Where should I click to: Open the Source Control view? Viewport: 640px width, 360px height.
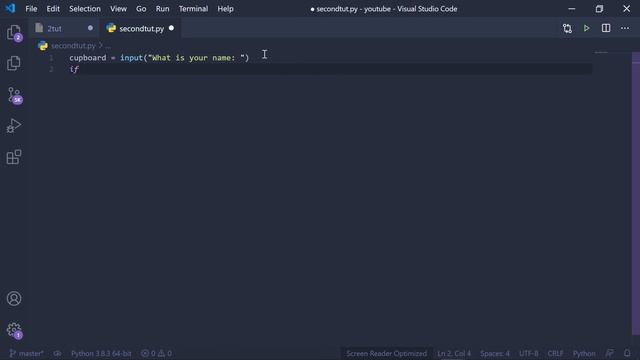pos(15,96)
